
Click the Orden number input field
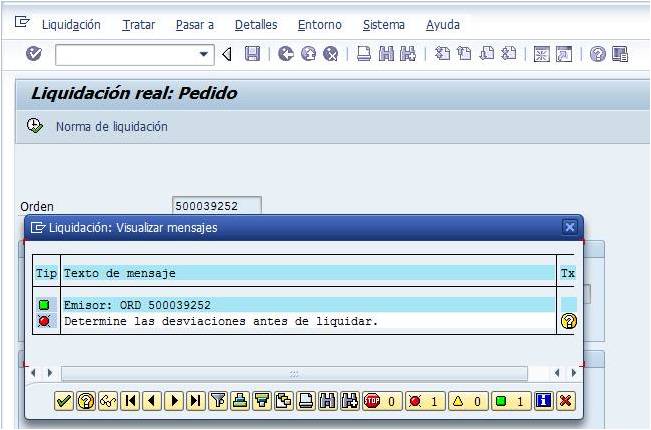tap(216, 206)
